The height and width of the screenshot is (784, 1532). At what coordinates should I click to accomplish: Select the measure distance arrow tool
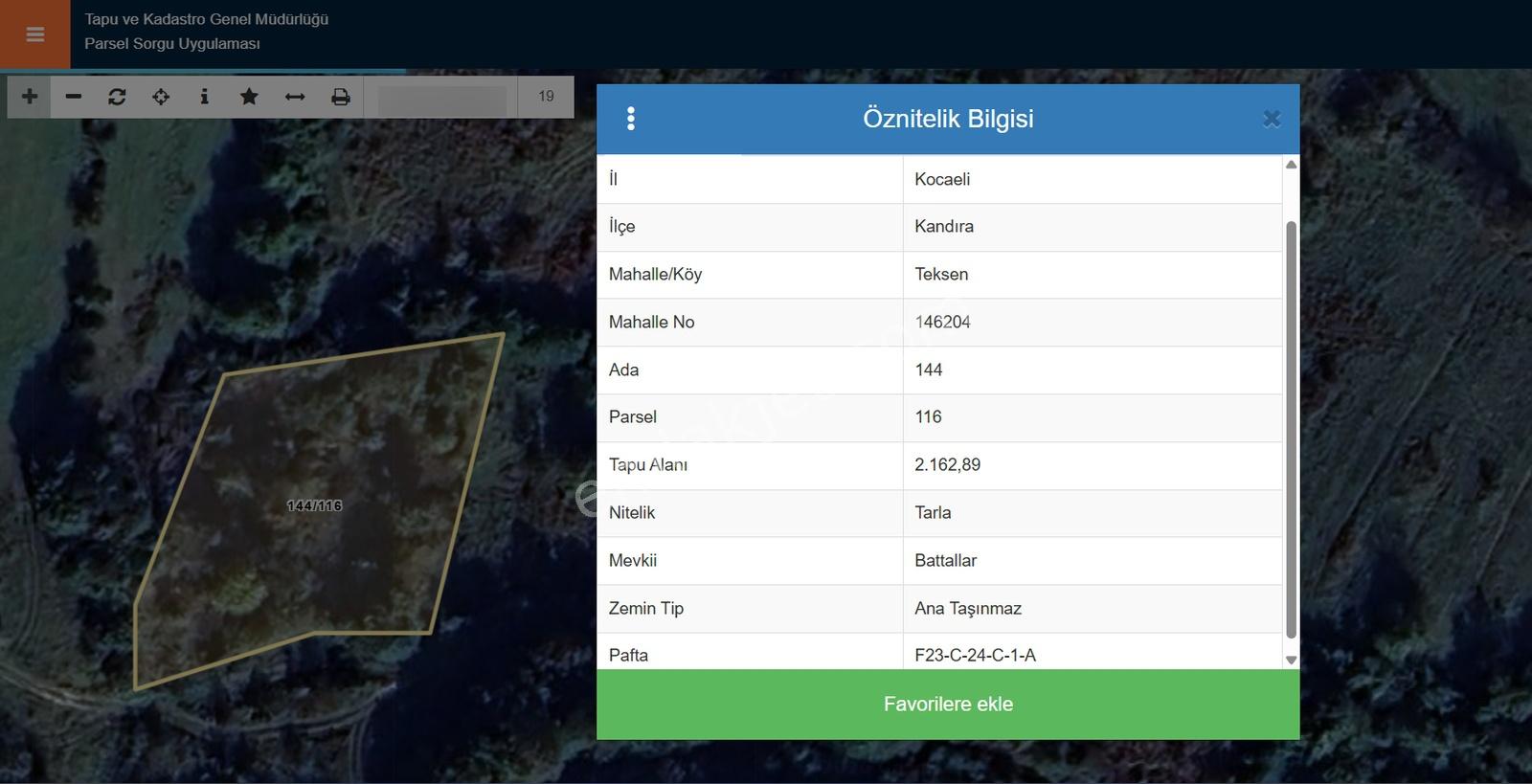[x=295, y=97]
